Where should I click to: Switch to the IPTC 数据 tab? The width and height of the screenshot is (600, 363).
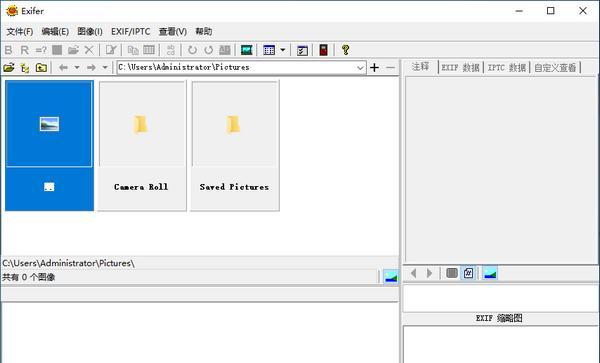click(507, 68)
